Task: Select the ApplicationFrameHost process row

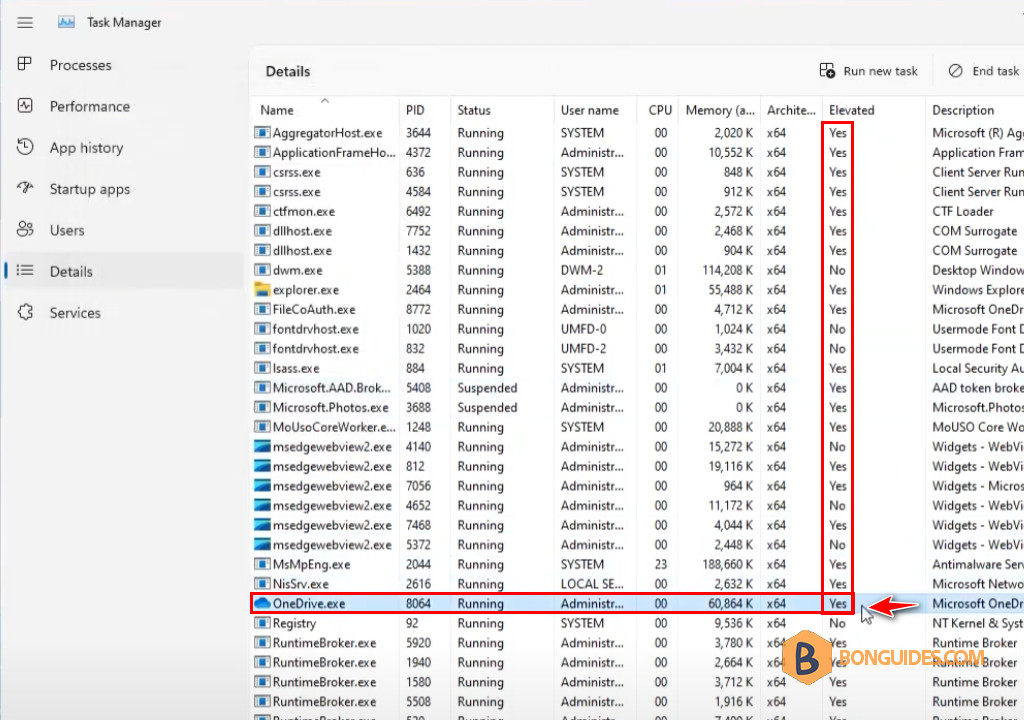Action: point(637,152)
